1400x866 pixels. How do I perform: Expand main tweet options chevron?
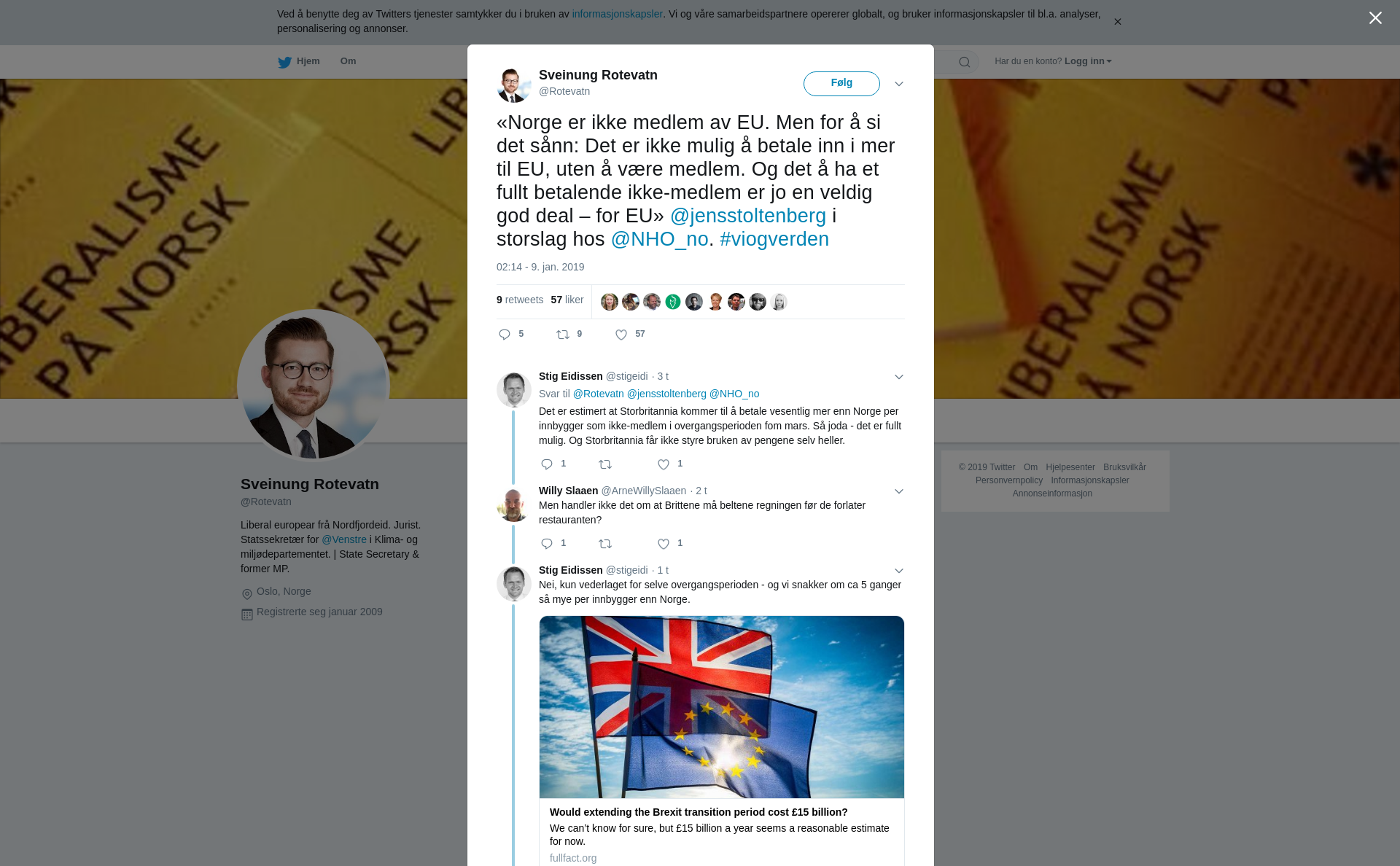tap(899, 84)
